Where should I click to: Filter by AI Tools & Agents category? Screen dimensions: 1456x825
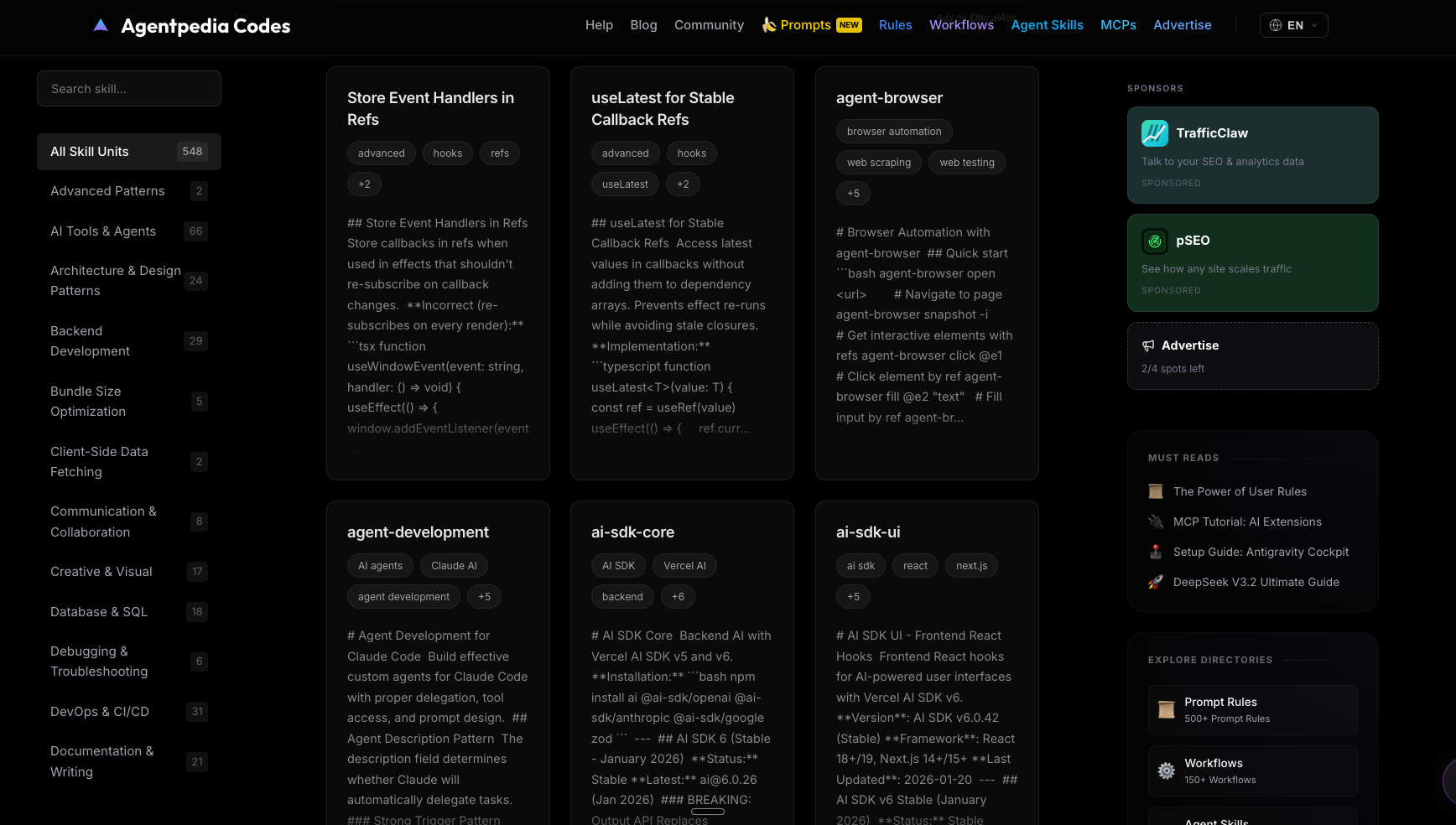coord(129,231)
